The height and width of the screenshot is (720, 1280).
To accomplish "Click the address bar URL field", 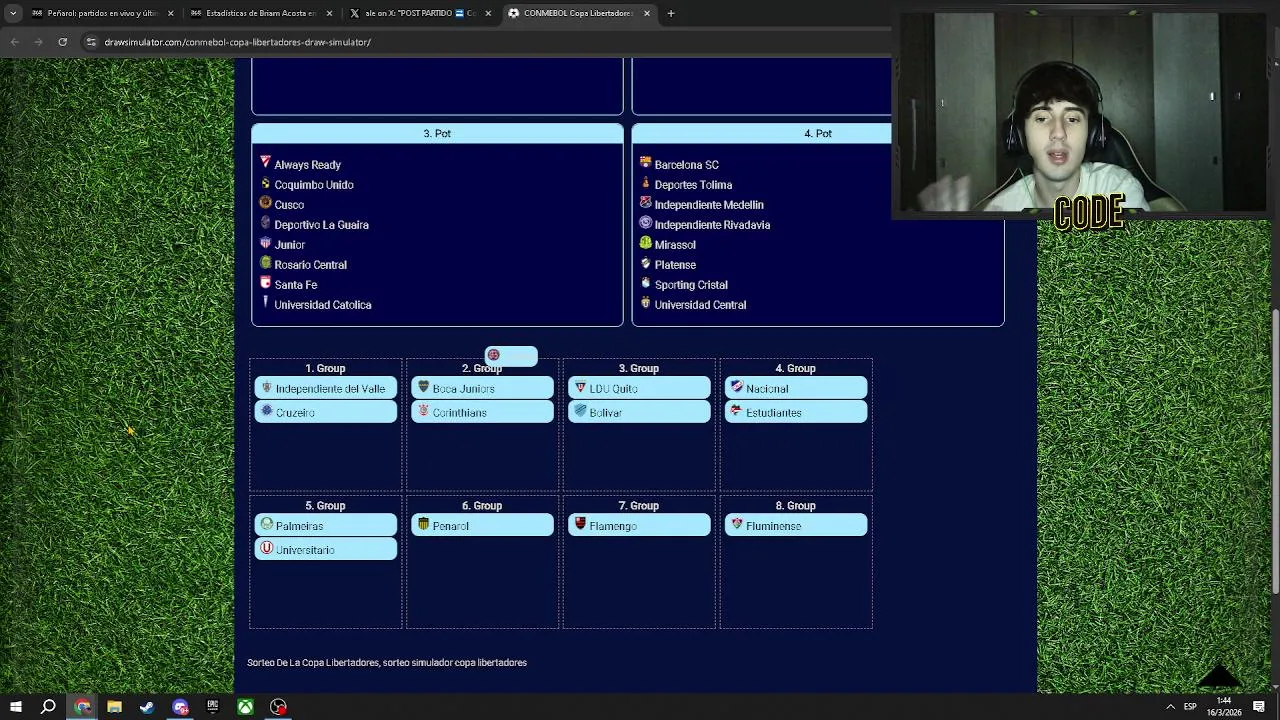I will click(238, 42).
